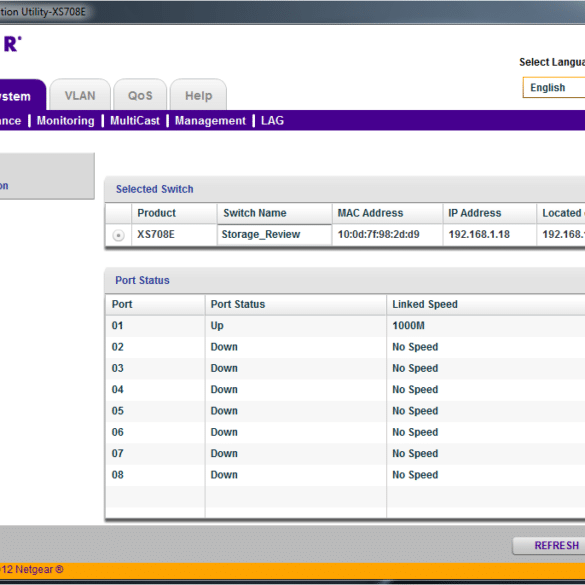Click the 1000M linked speed value
Screen dimensions: 585x585
pos(408,326)
